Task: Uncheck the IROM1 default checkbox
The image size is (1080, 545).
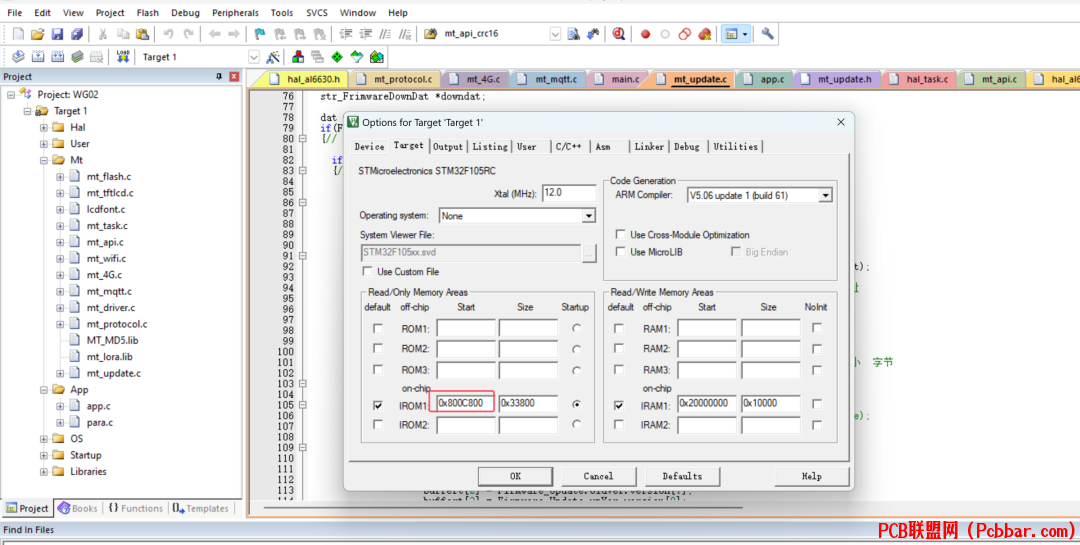Action: 377,405
